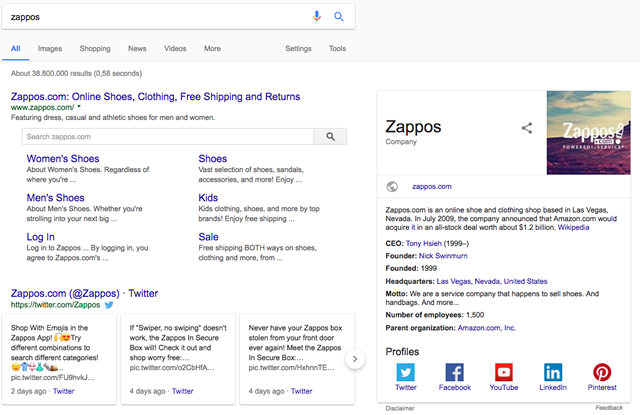Click Twitter link under 2 days ago tweet
The height and width of the screenshot is (415, 640).
64,391
